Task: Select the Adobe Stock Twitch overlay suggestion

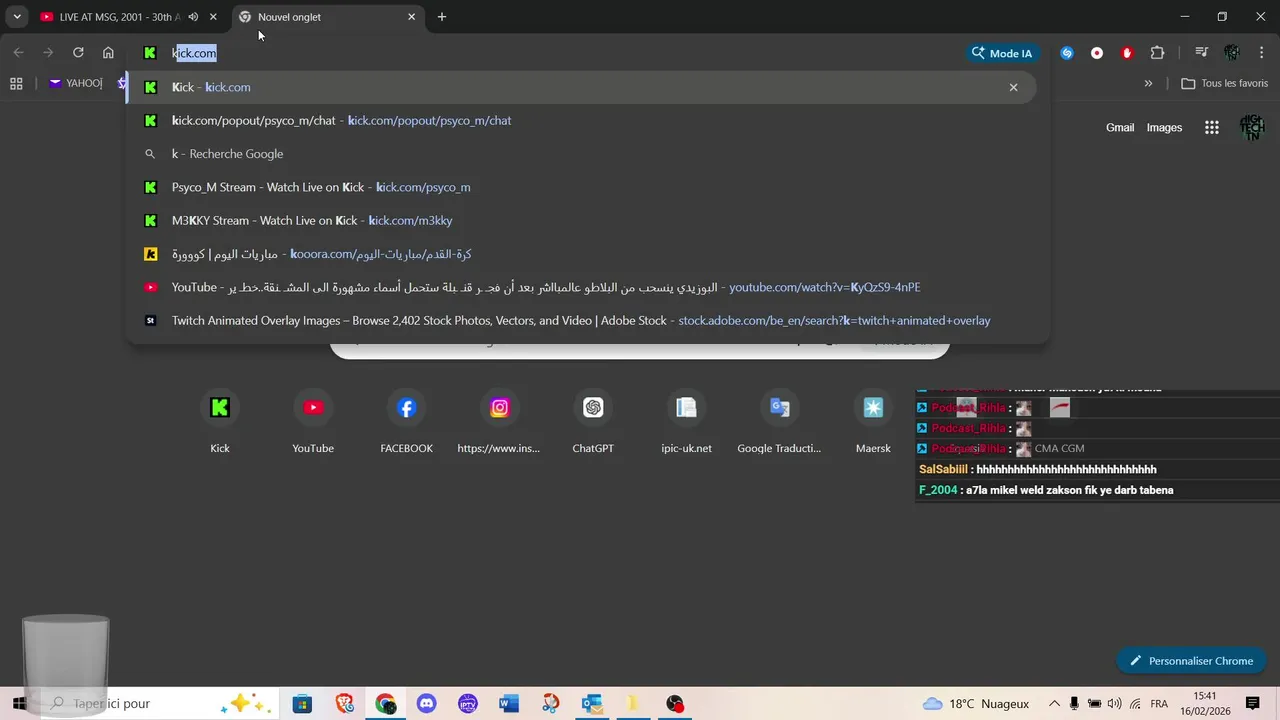Action: point(580,321)
